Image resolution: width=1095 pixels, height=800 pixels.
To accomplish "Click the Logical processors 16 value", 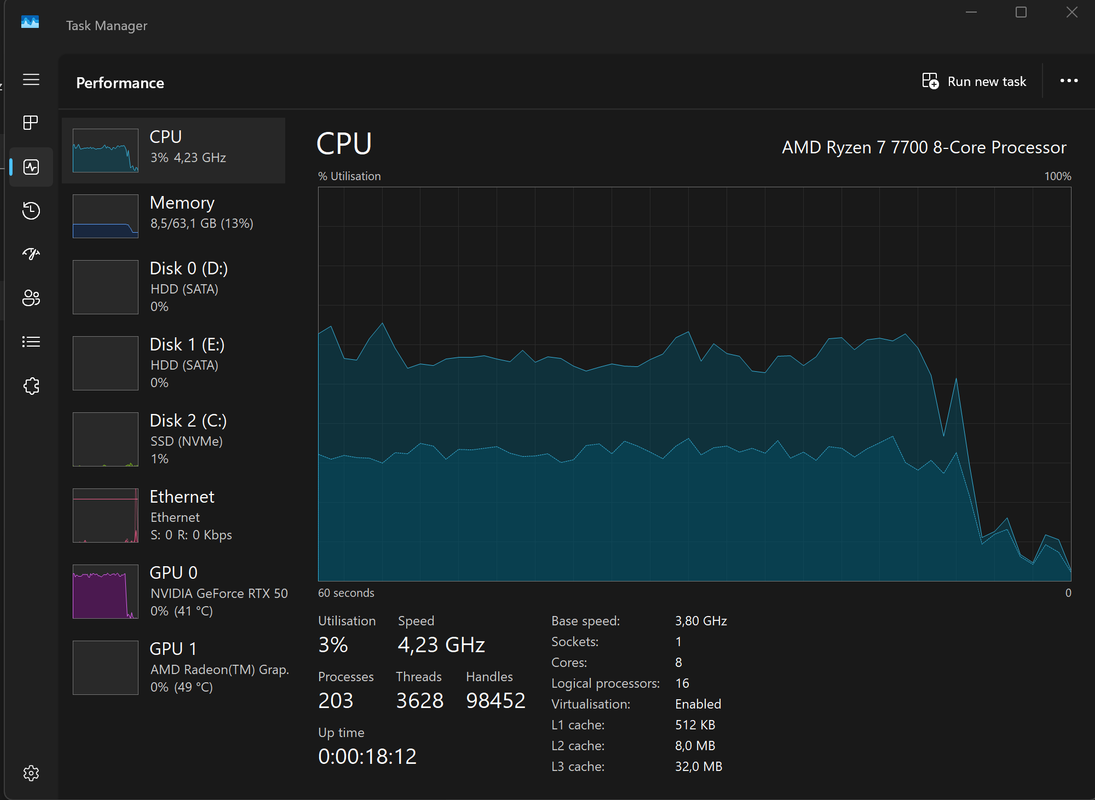I will 682,683.
